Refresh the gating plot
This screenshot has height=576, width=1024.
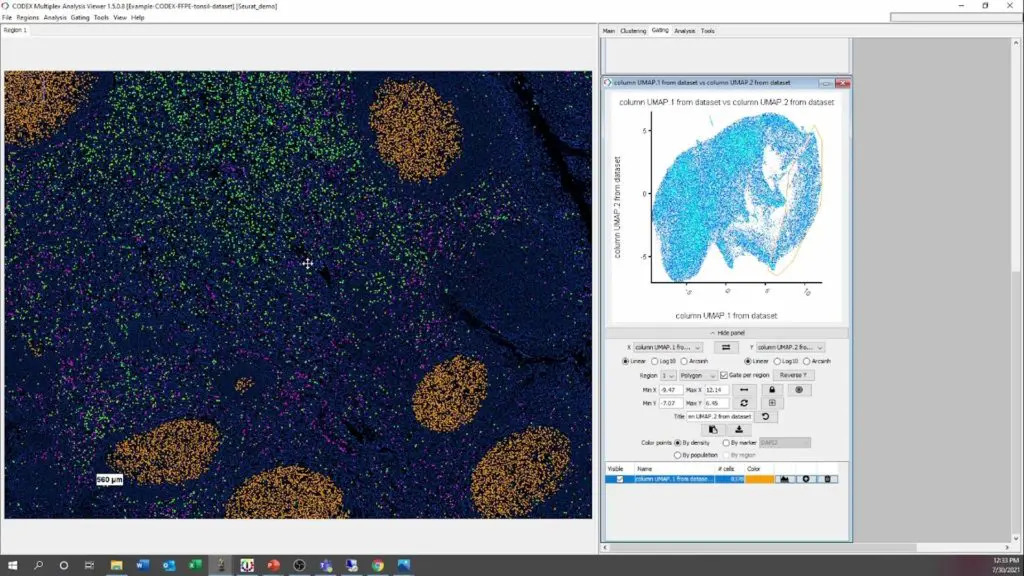744,403
